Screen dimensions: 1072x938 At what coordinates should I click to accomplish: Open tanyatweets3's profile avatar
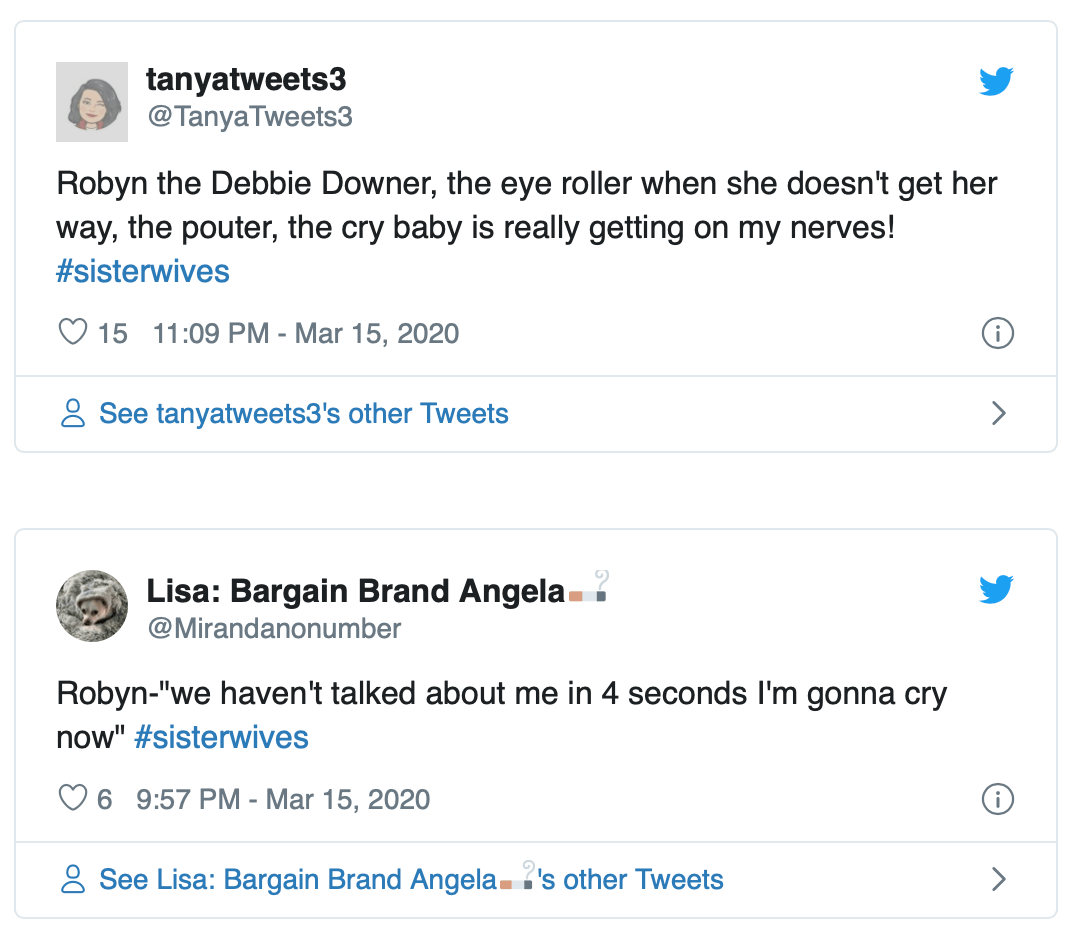click(x=91, y=99)
